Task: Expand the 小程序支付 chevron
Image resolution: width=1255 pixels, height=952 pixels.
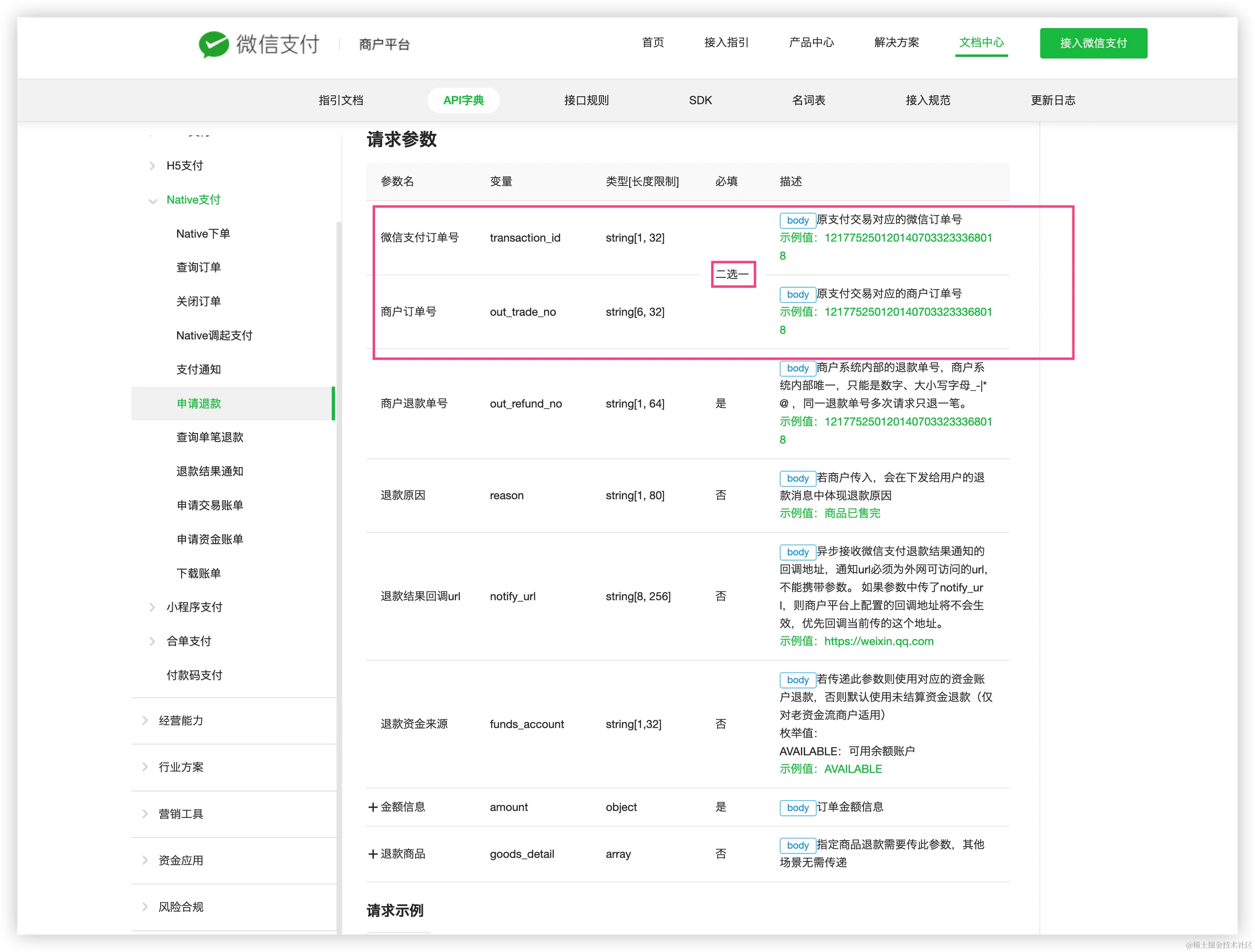Action: tap(151, 607)
